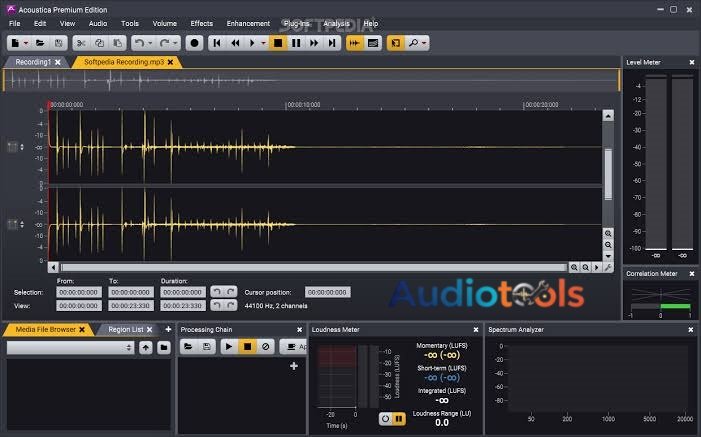Viewport: 701px width, 437px height.
Task: Toggle the follow playback cursor icon
Action: pos(355,43)
